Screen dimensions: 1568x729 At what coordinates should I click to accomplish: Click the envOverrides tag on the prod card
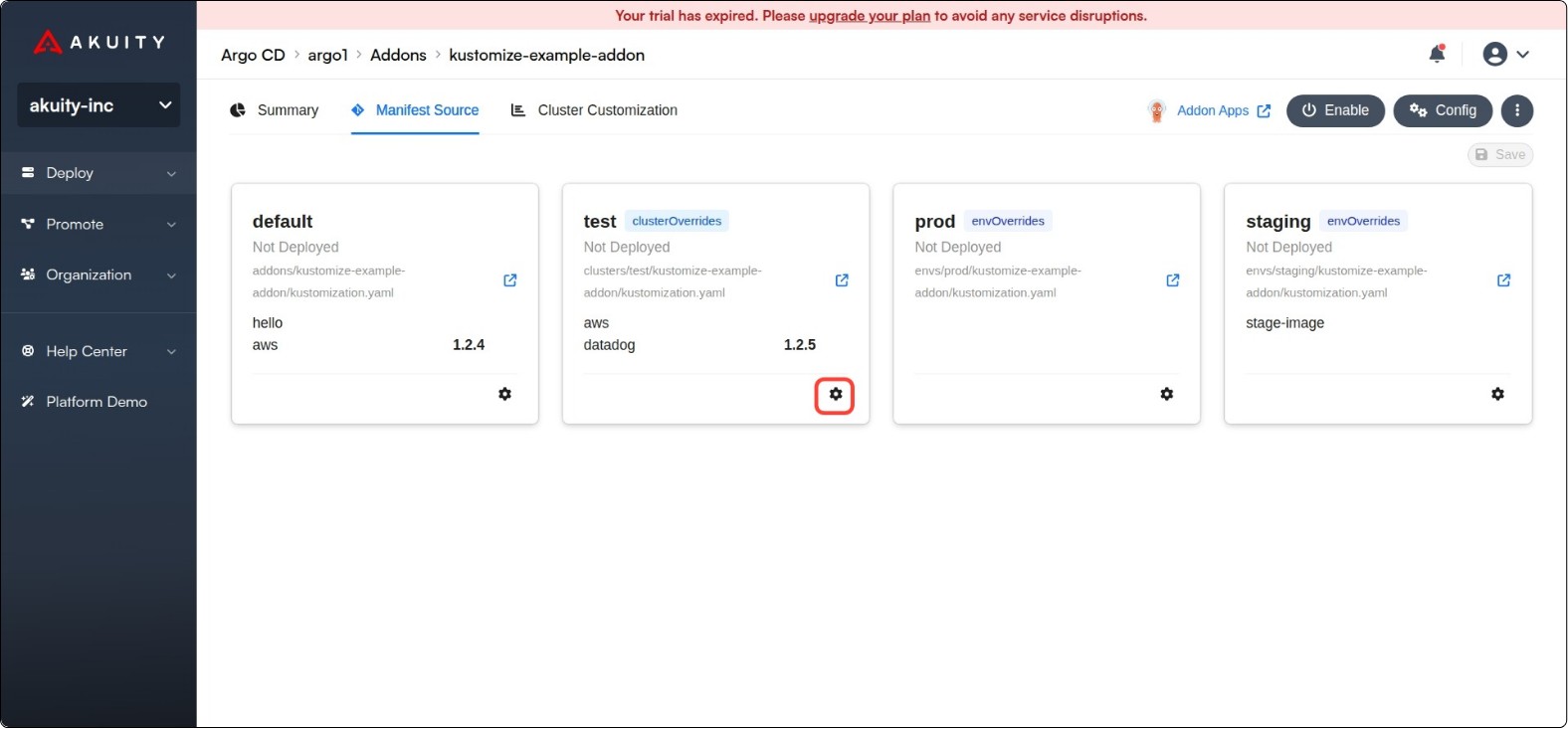1008,221
